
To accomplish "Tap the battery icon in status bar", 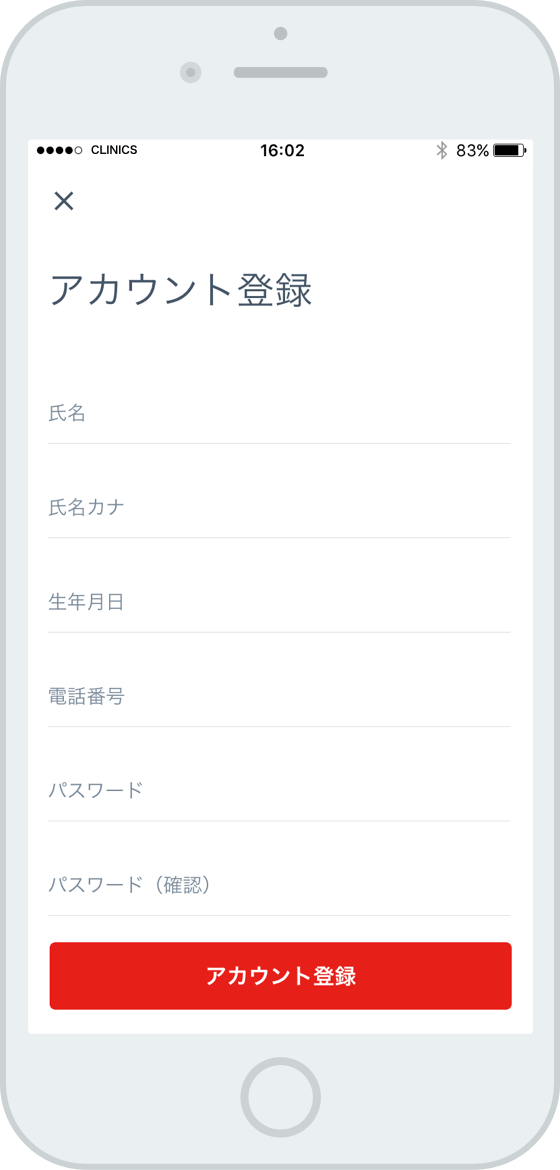I will [509, 151].
